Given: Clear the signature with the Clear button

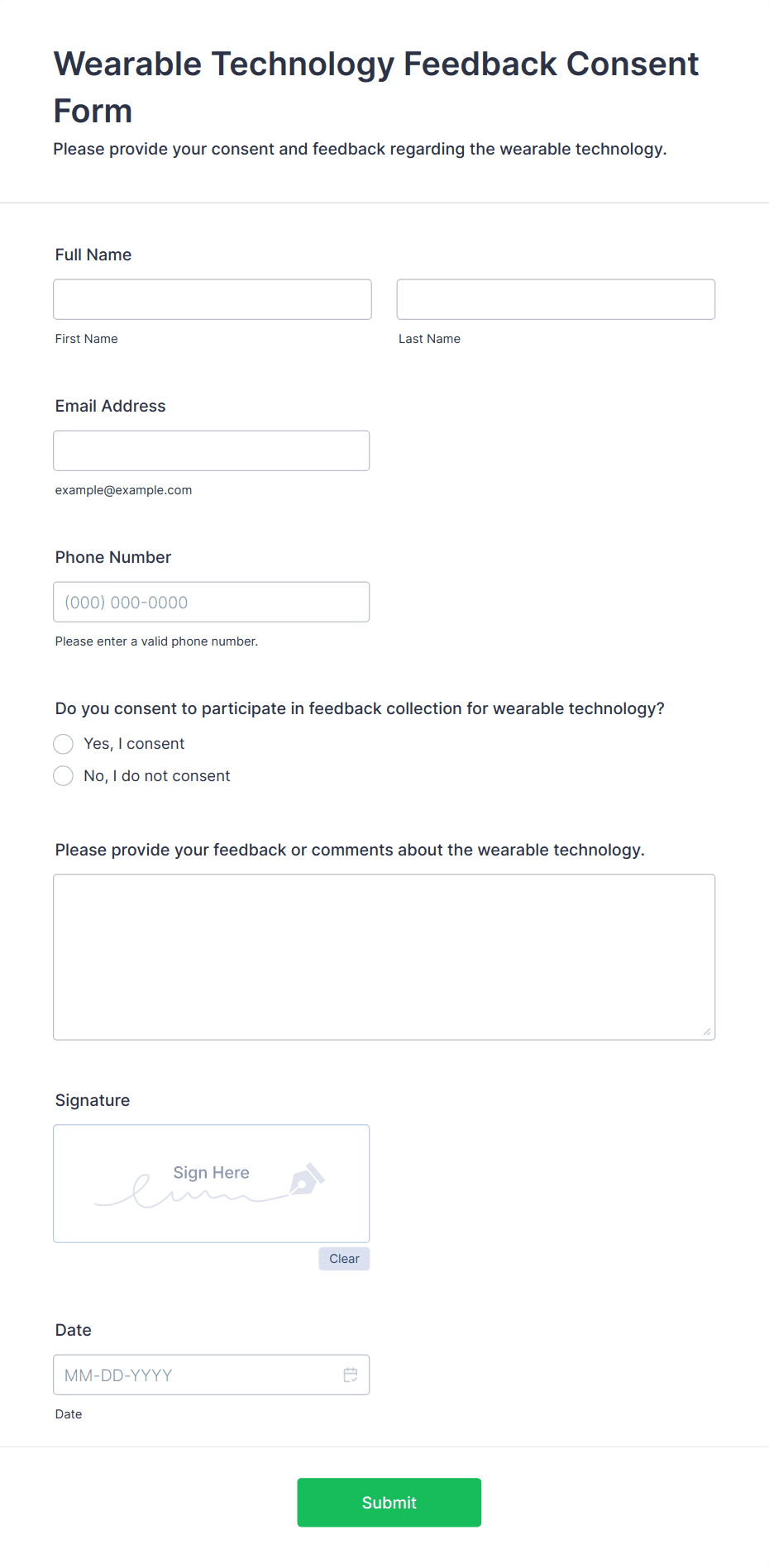Looking at the screenshot, I should 344,1259.
